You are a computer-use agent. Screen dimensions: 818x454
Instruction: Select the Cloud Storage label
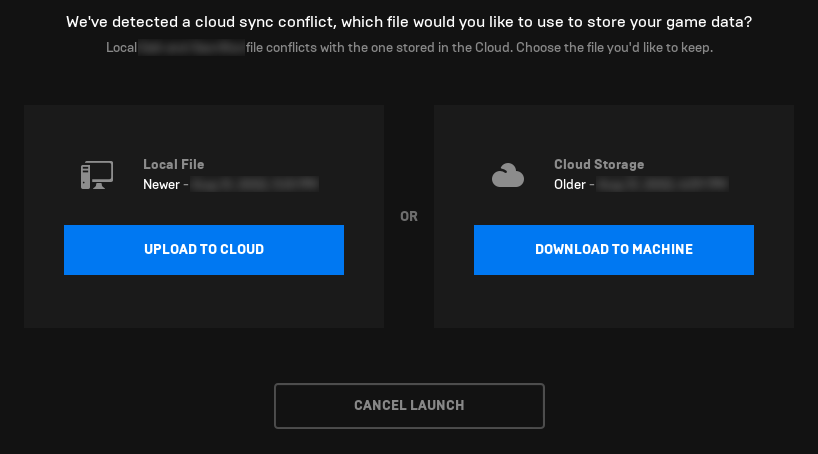coord(599,165)
